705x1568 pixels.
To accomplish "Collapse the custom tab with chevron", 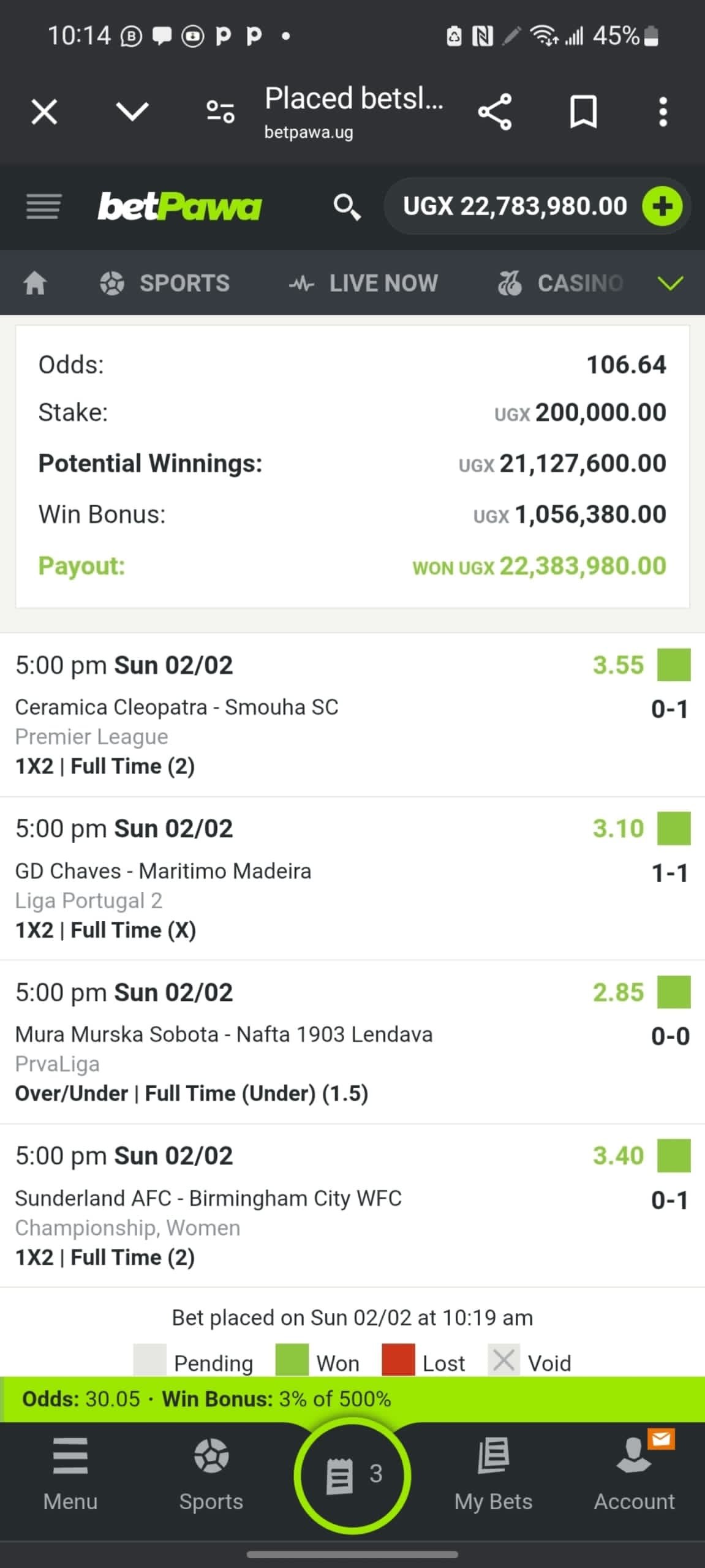I will point(132,112).
